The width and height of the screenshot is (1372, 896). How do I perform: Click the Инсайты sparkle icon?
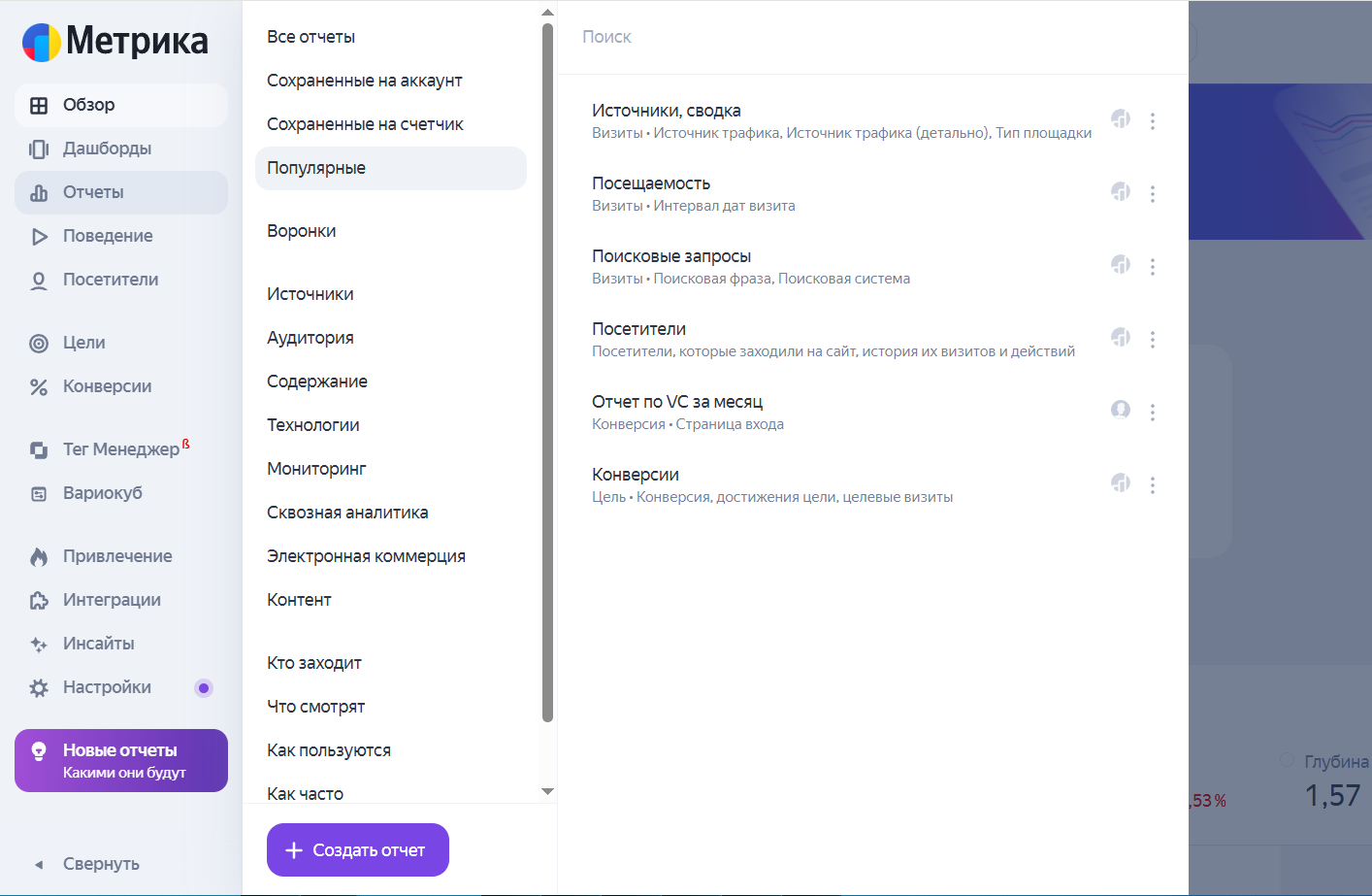[x=39, y=644]
